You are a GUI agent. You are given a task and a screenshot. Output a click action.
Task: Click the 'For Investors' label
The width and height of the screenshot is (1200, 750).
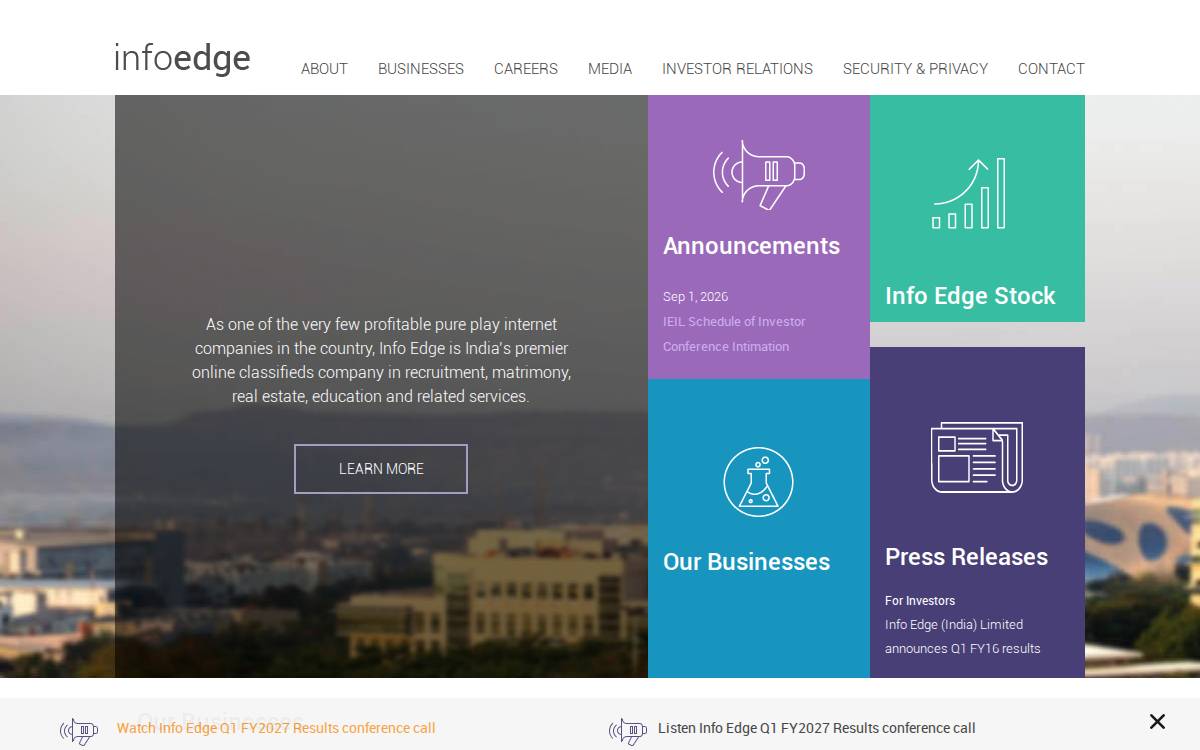coord(920,601)
